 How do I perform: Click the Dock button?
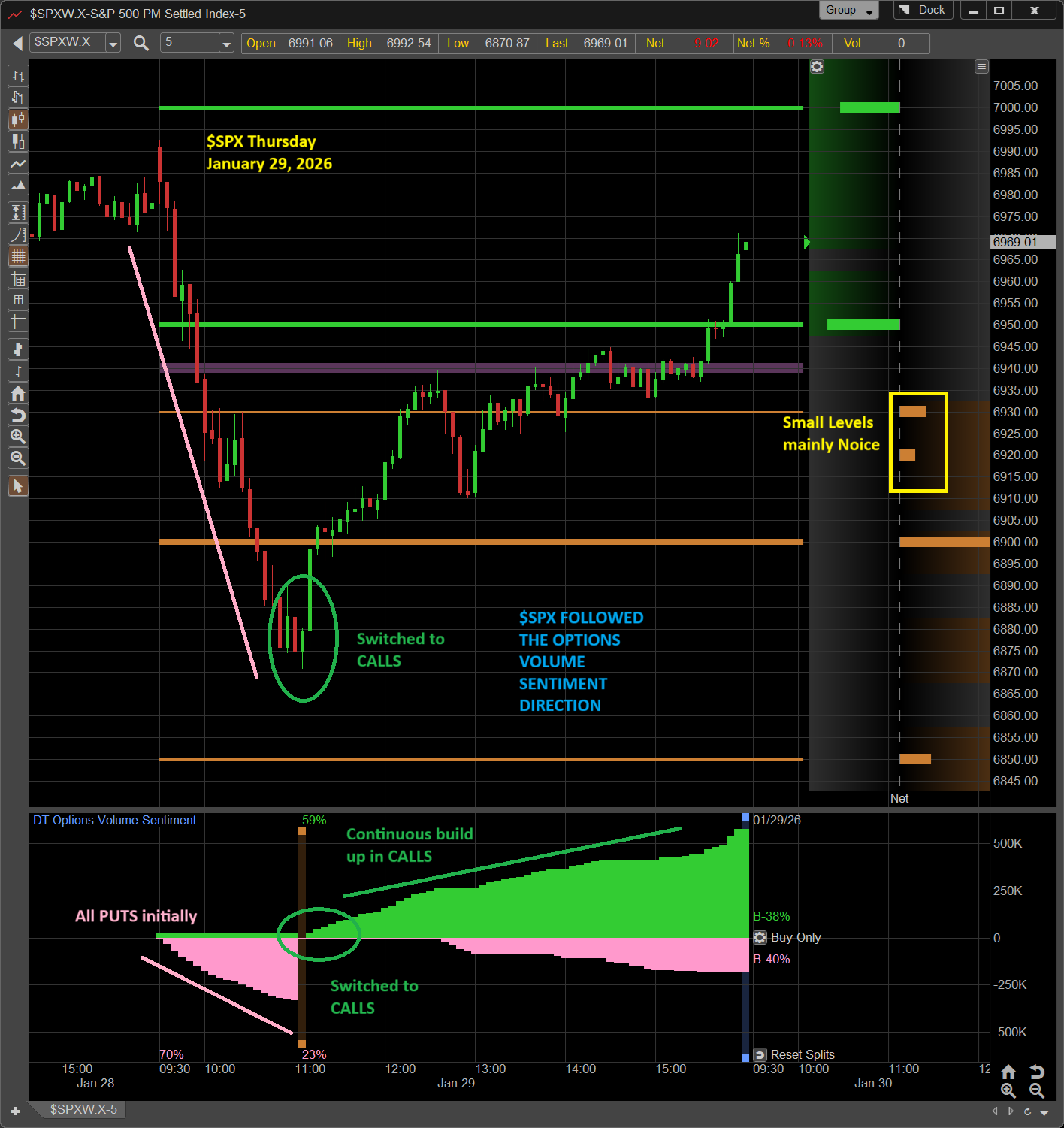point(923,11)
